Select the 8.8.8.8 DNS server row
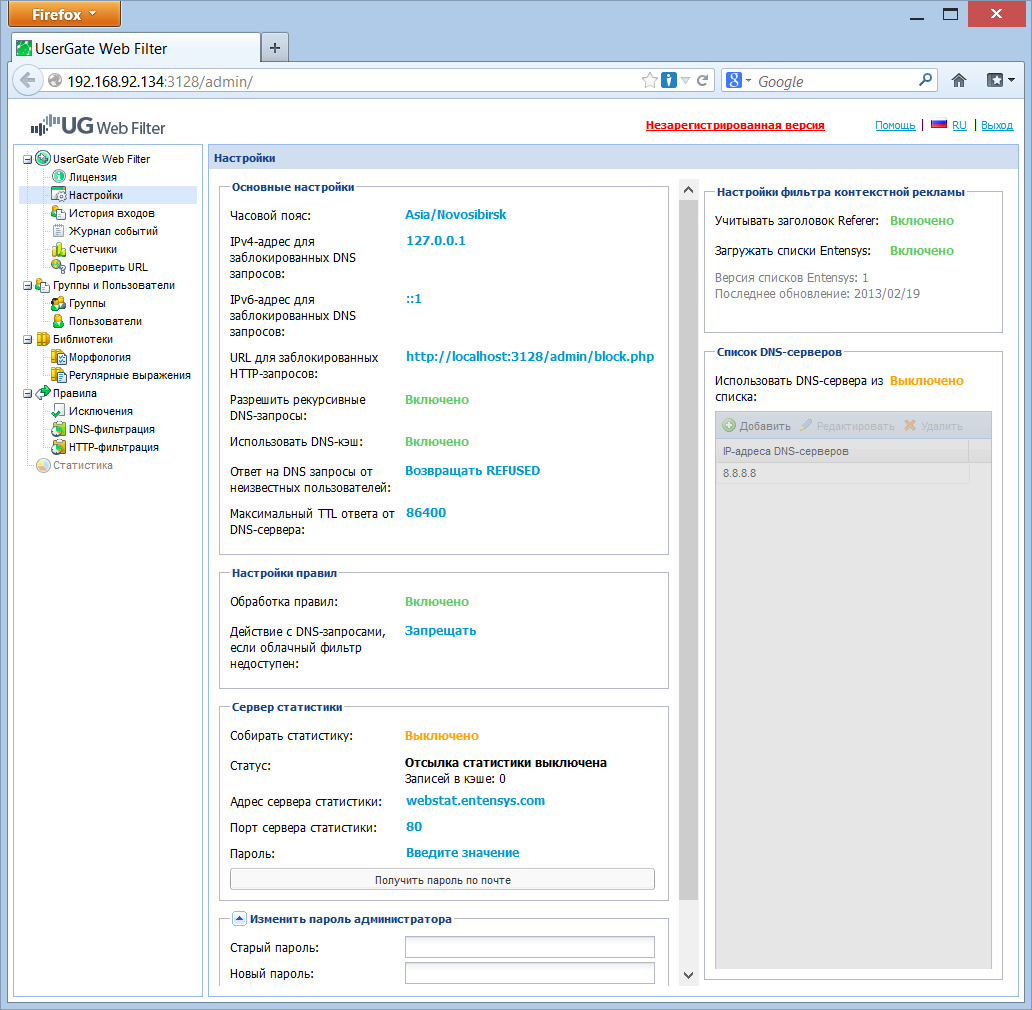This screenshot has width=1032, height=1010. [842, 473]
